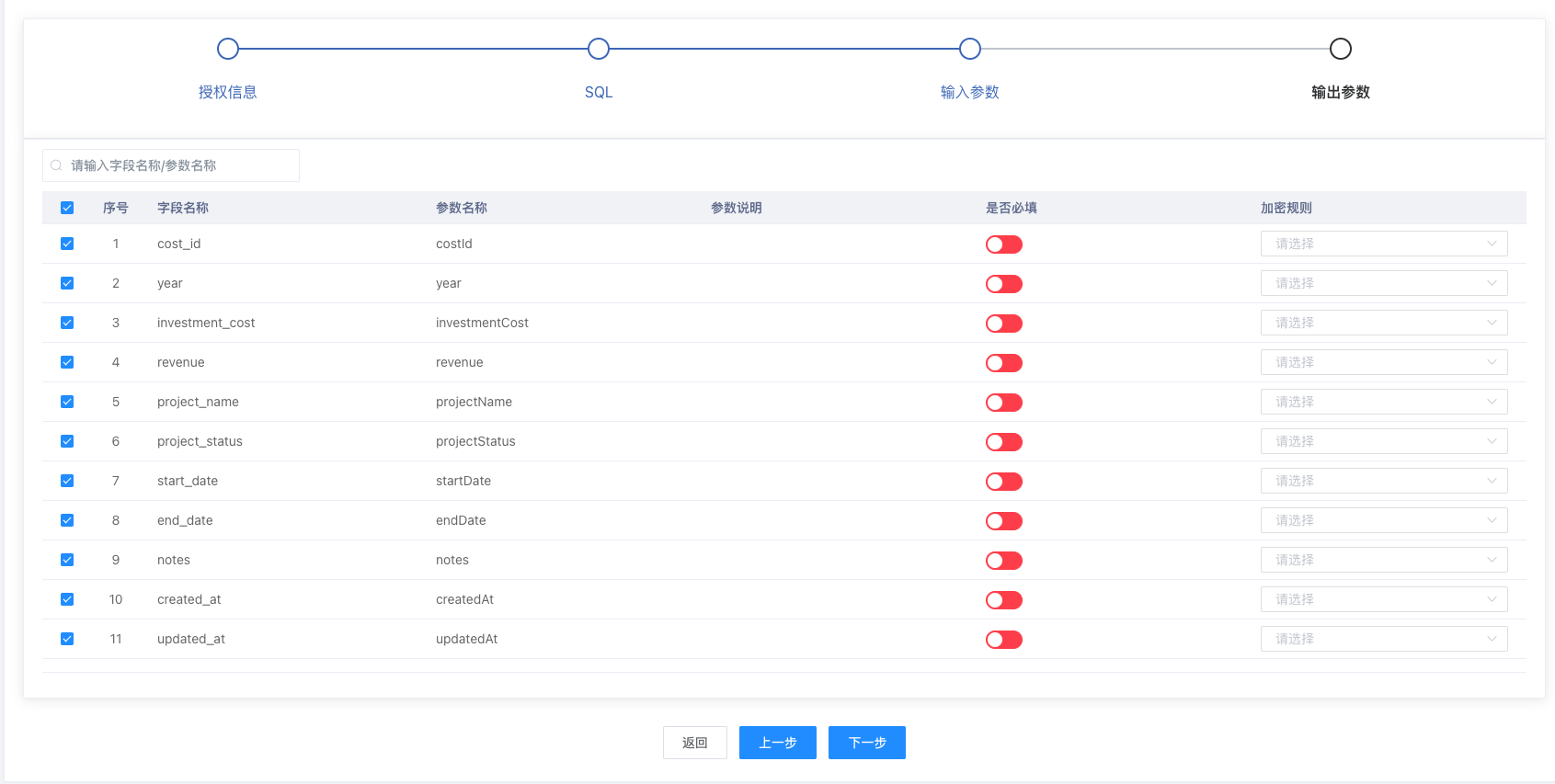
Task: Focus the field name search input
Action: click(x=179, y=165)
